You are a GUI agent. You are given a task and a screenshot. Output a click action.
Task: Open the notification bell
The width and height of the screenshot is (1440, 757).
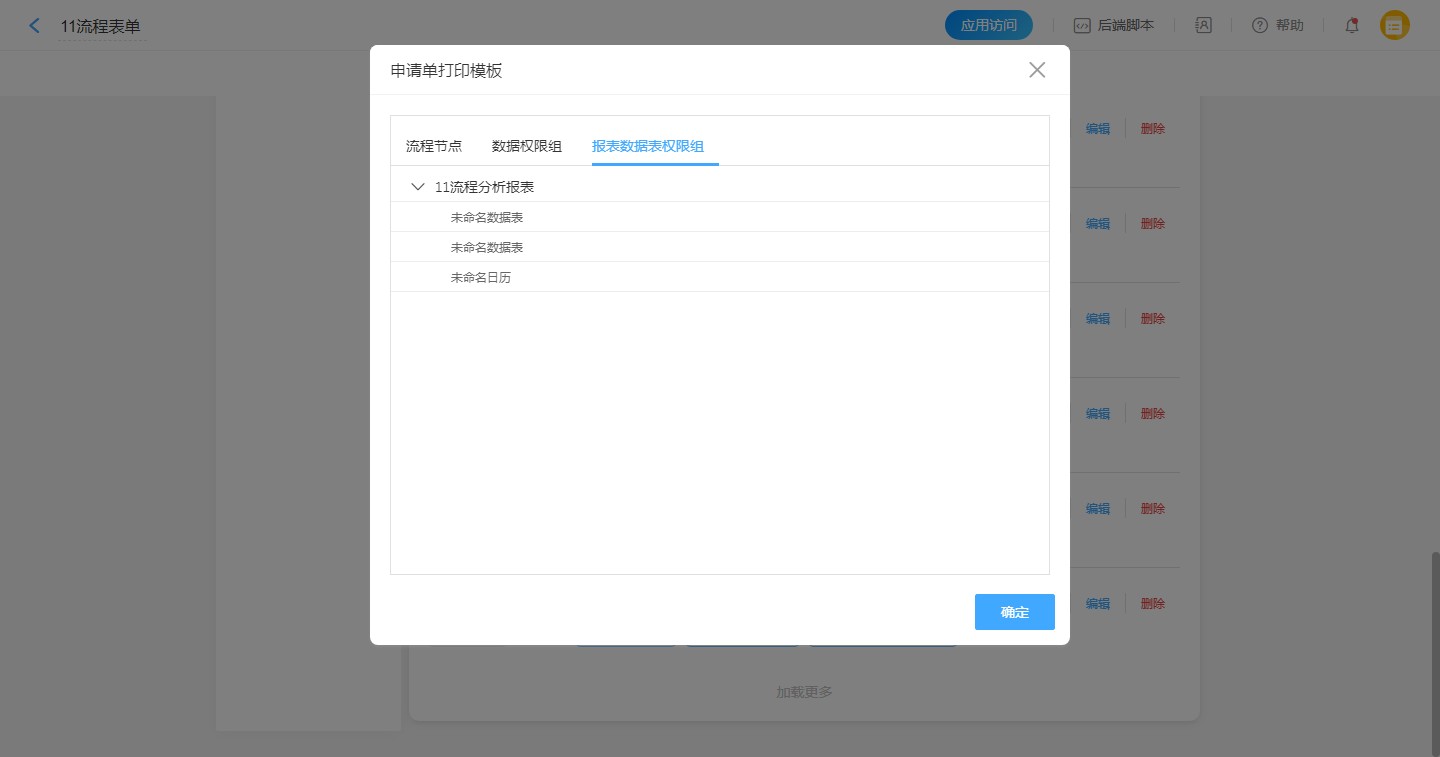[x=1352, y=26]
